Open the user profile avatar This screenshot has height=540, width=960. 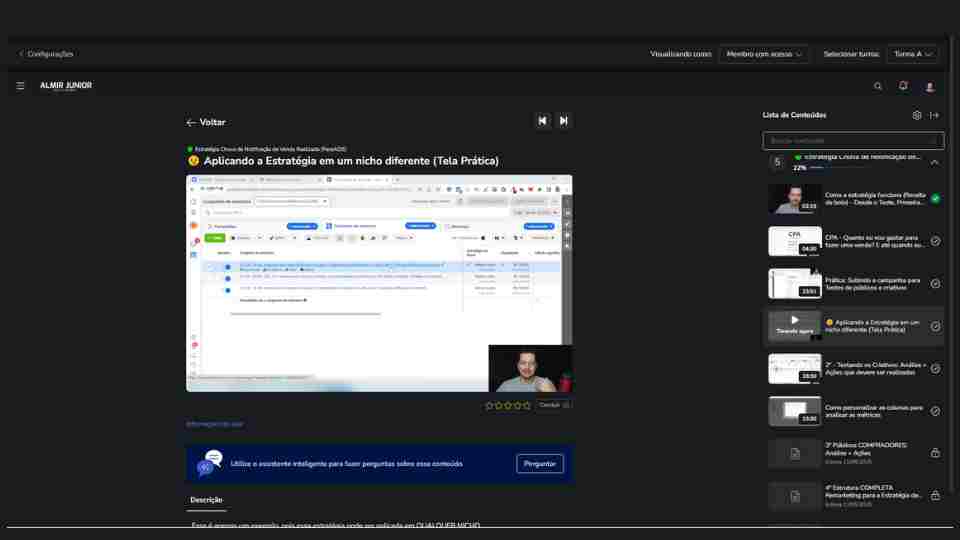point(929,87)
